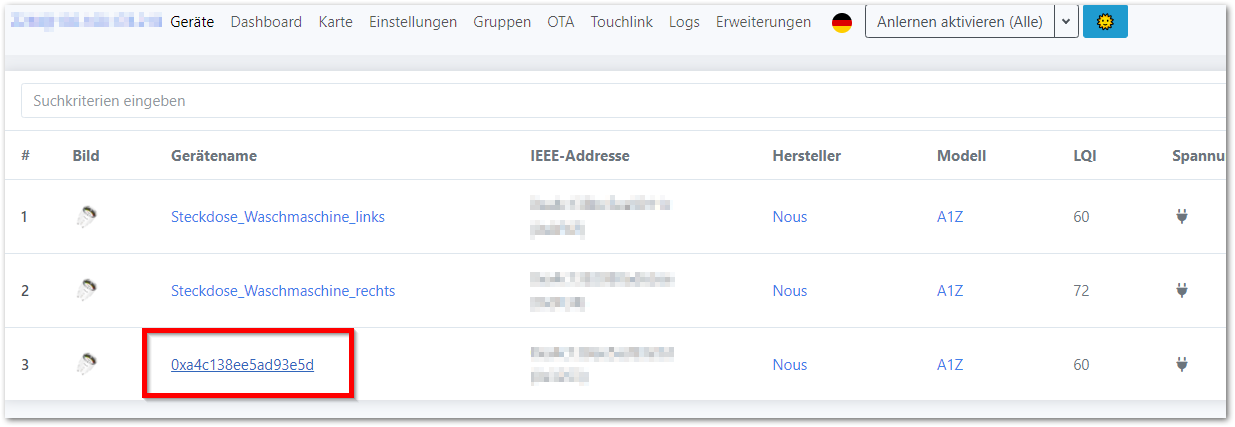Open Steckdose_Waschmaschine_links device link
Image resolution: width=1235 pixels, height=427 pixels.
[277, 217]
